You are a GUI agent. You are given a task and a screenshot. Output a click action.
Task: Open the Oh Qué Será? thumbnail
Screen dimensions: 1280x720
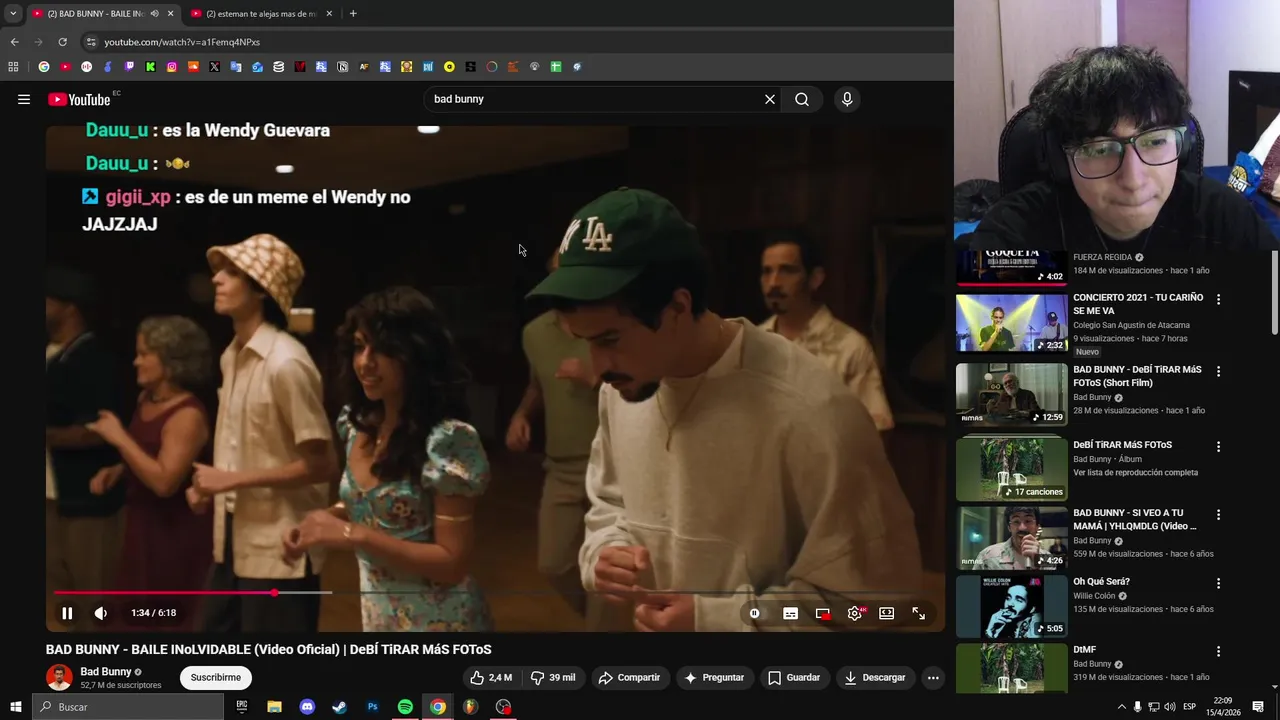pyautogui.click(x=1011, y=605)
